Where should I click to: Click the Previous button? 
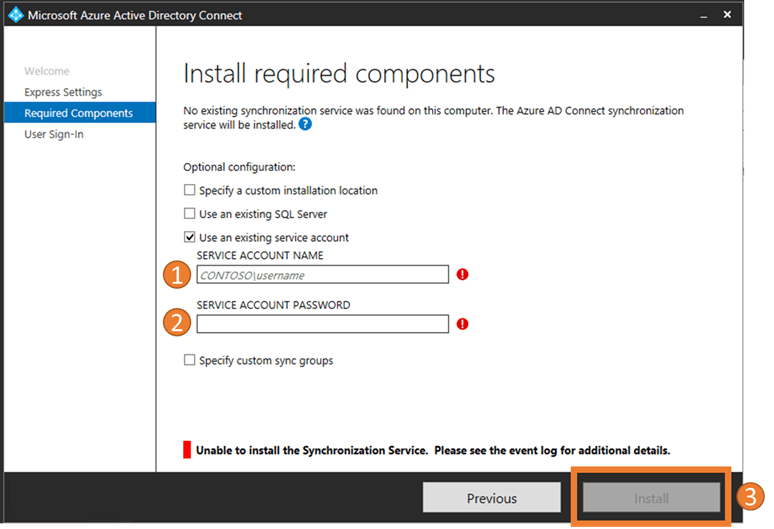(x=492, y=498)
